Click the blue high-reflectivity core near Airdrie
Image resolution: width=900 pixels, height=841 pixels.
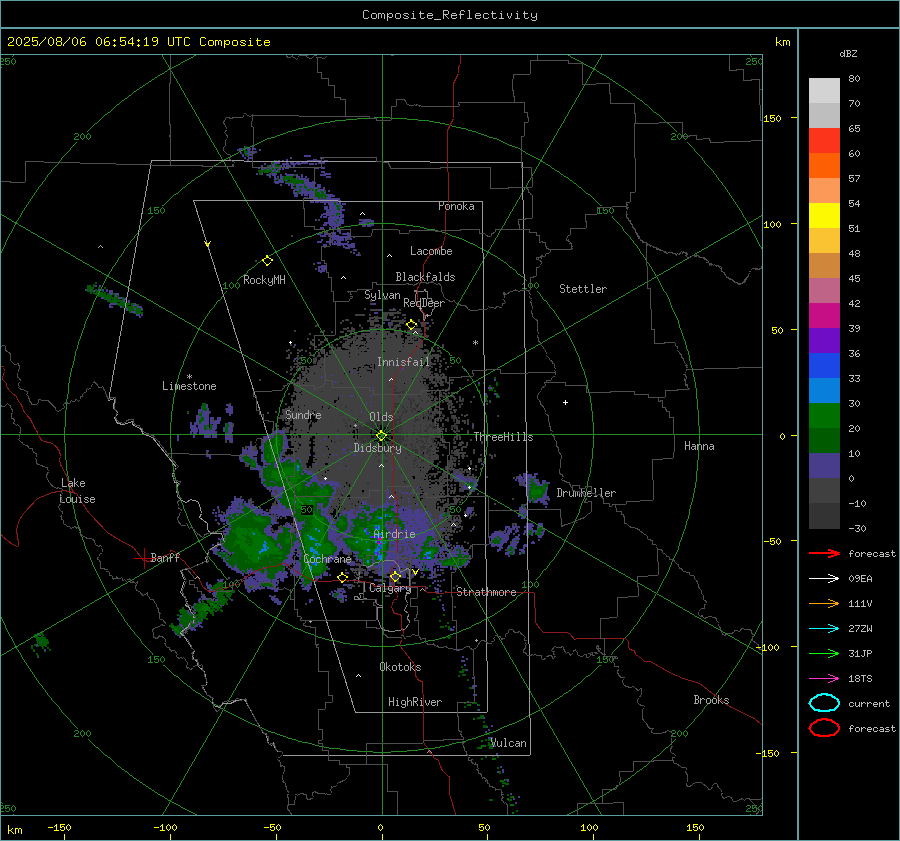coord(378,543)
